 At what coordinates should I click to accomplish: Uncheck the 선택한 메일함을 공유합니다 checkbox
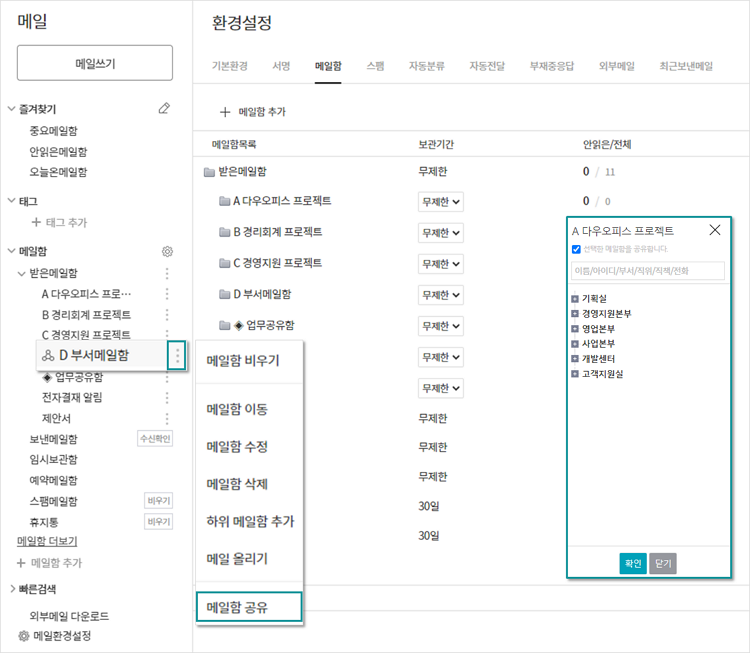(x=576, y=249)
